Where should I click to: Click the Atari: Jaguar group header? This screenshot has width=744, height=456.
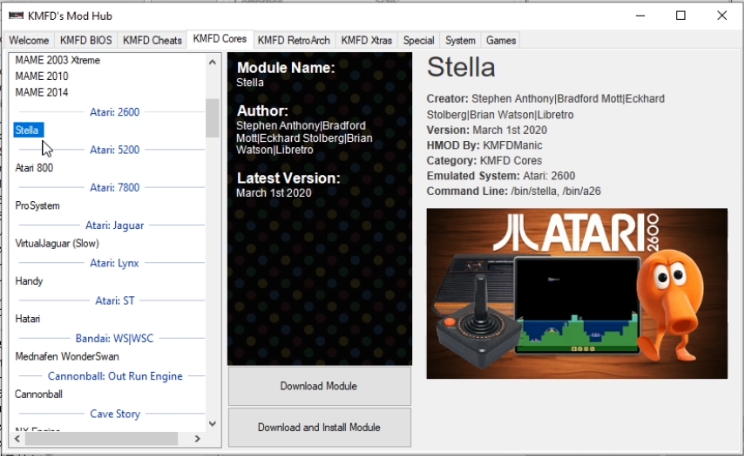(114, 225)
